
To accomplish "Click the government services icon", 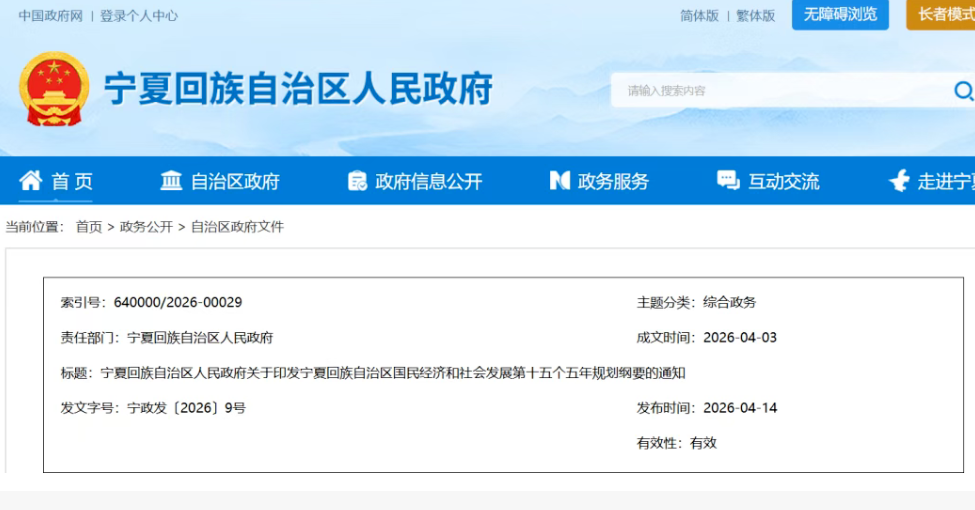I will 560,181.
